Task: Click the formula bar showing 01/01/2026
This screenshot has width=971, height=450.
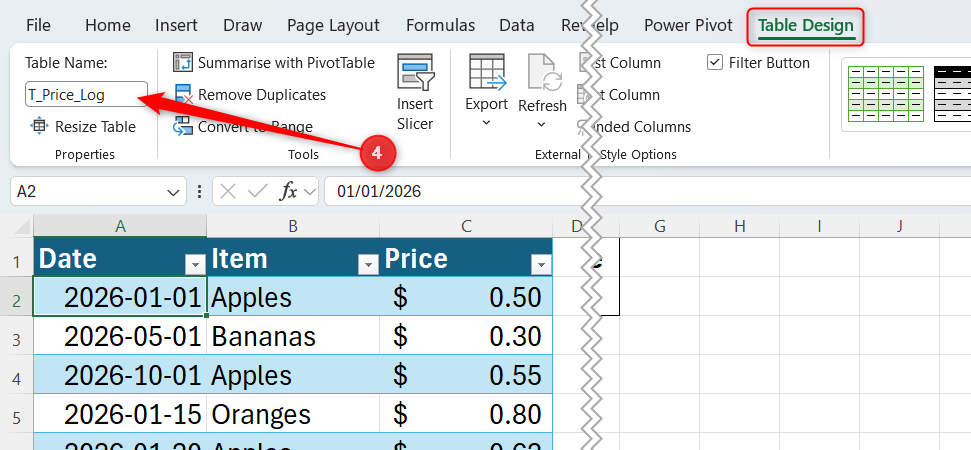Action: pos(647,191)
